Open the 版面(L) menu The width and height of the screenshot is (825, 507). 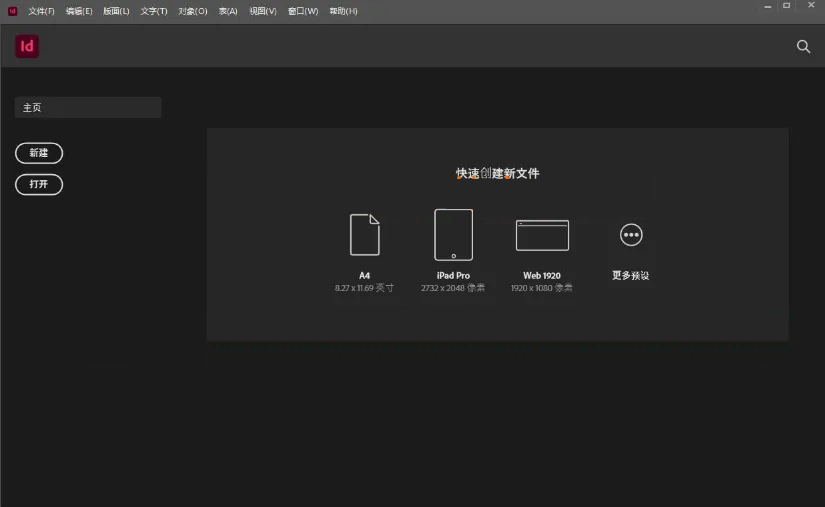[116, 11]
